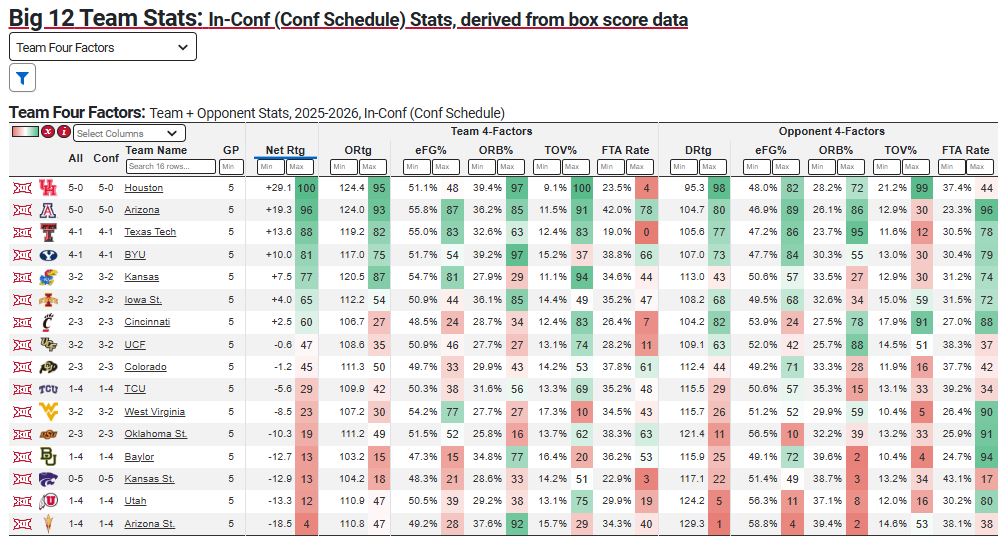The width and height of the screenshot is (1008, 546).
Task: Click the Texas Tech logo icon
Action: click(x=47, y=232)
